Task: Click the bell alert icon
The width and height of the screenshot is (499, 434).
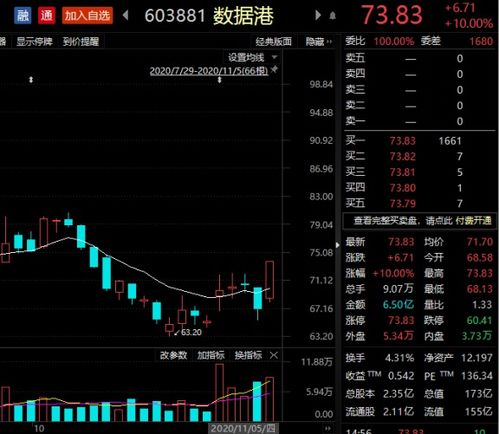Action: (333, 16)
